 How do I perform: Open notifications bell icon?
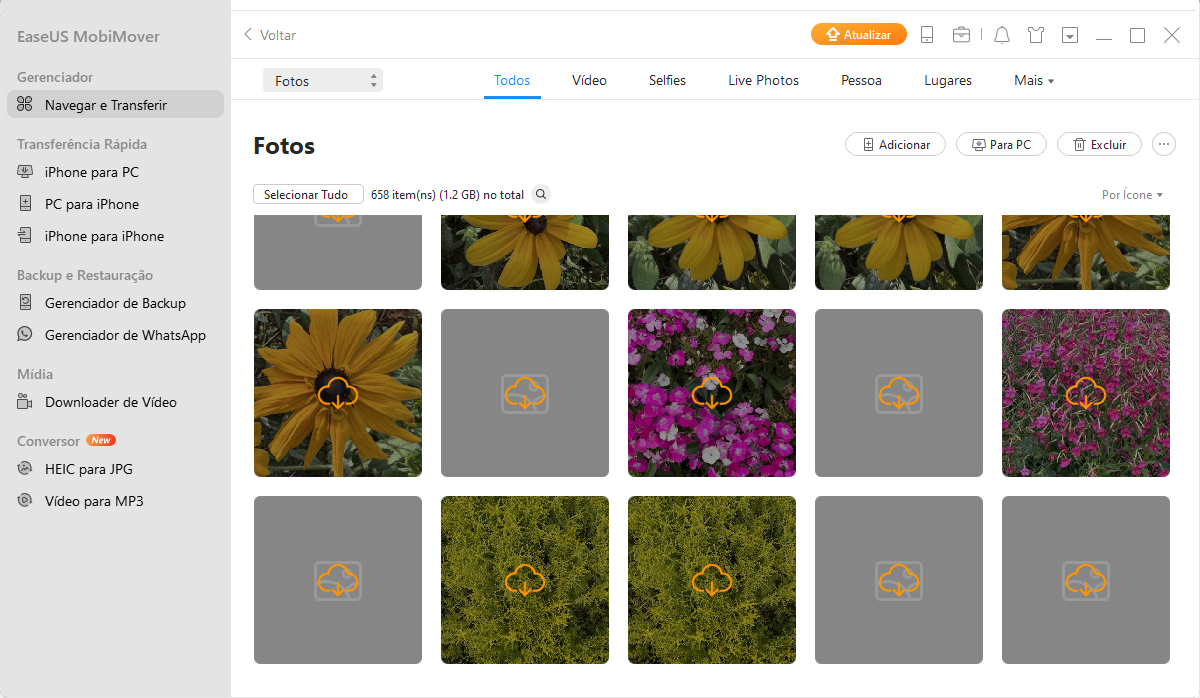click(1002, 35)
